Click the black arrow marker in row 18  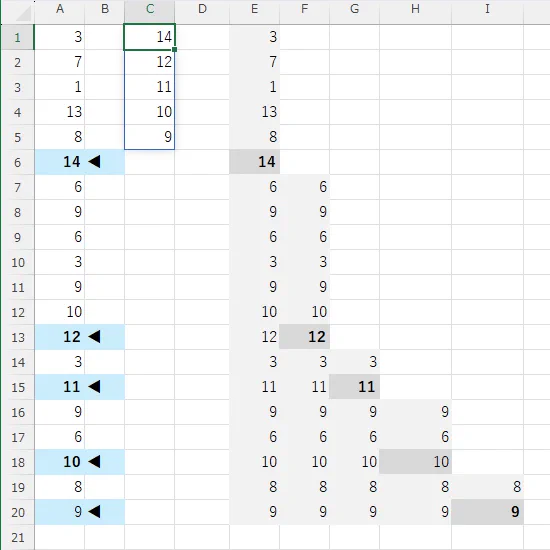click(94, 462)
